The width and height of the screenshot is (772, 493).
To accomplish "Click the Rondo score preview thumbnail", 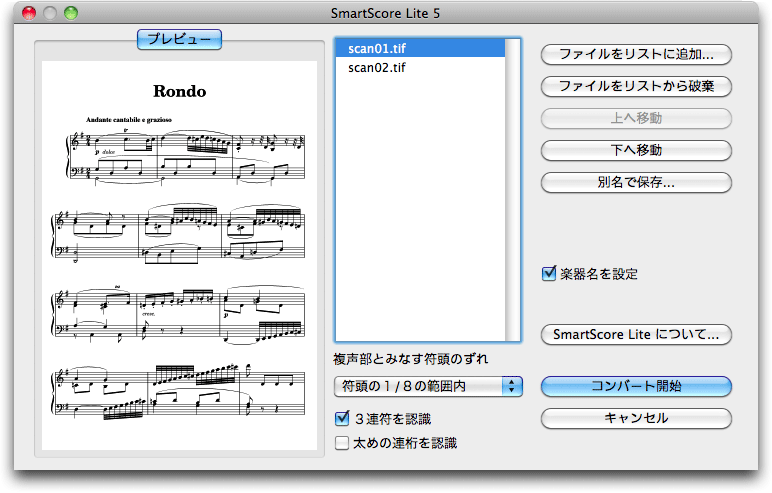I will [179, 255].
